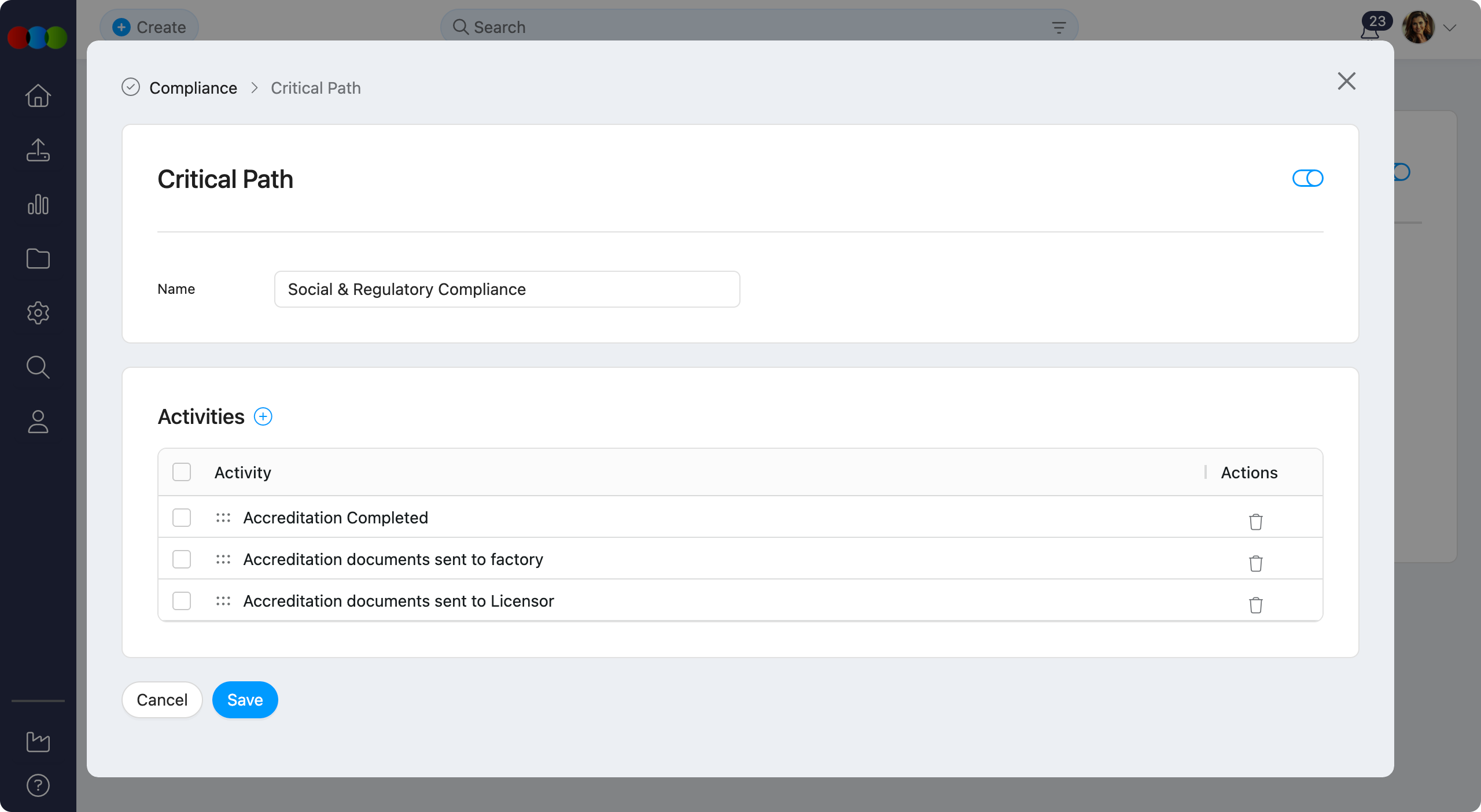Screen dimensions: 1481x812
Task: Open search filter options
Action: pos(1059,27)
